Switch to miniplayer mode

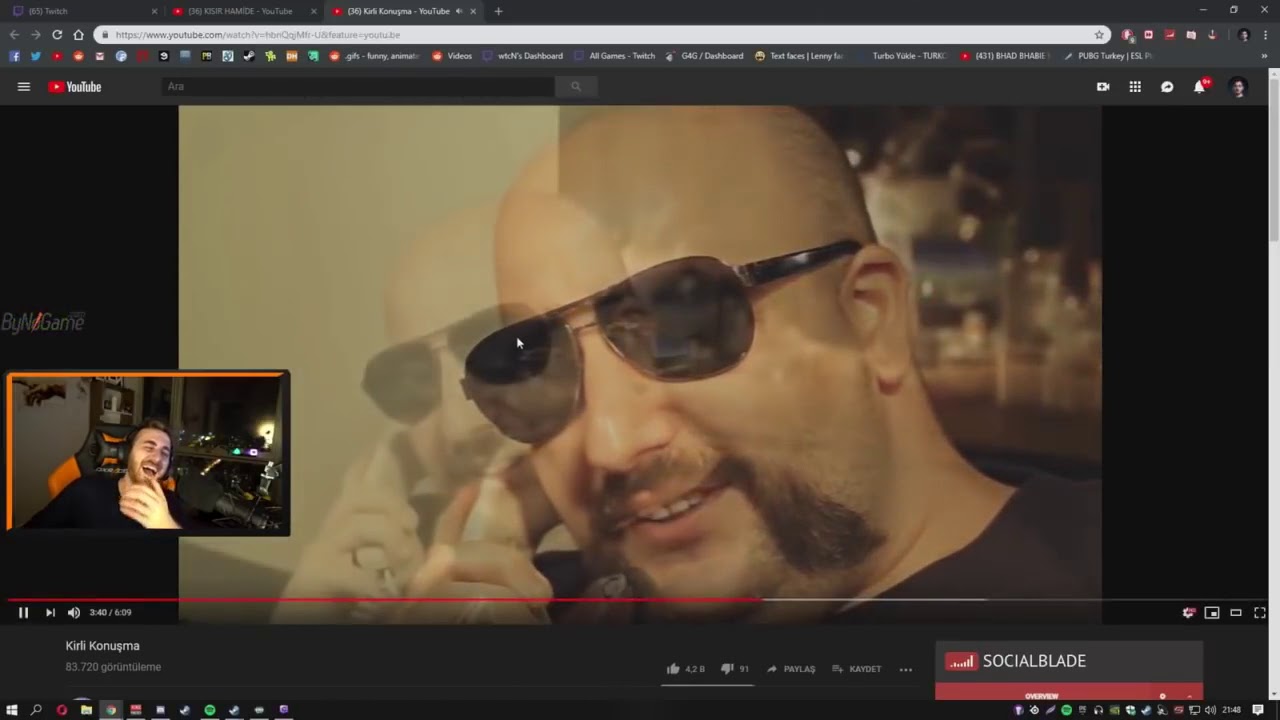tap(1212, 613)
